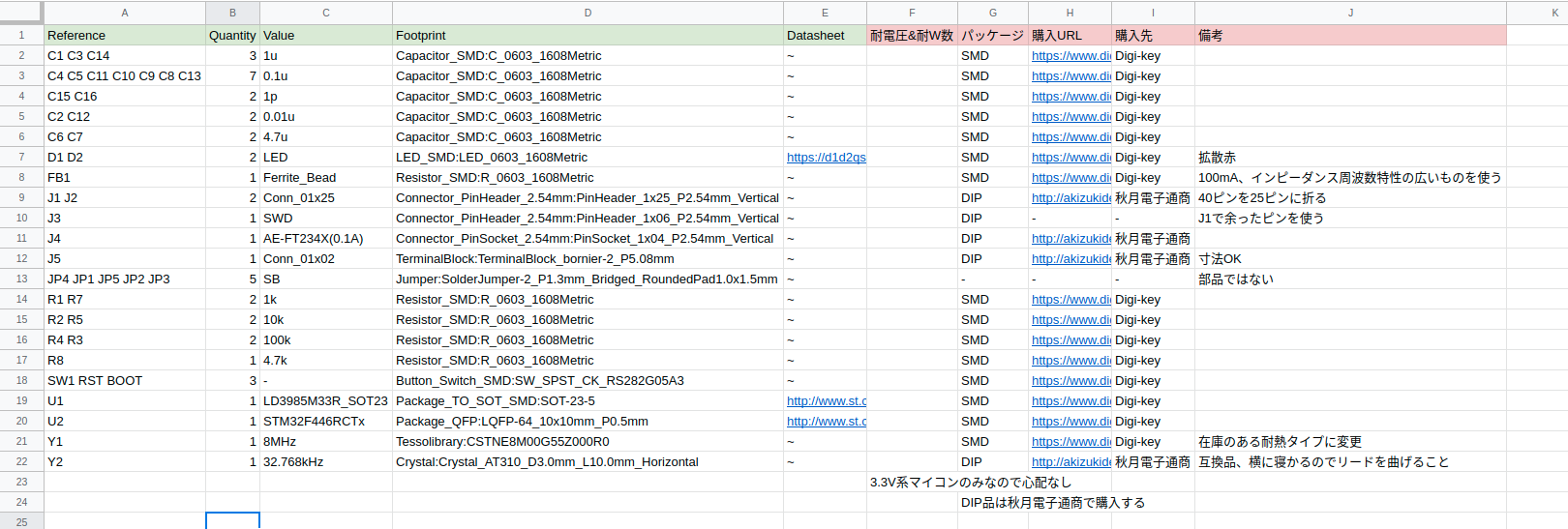
Task: Click the select-all corner box
Action: coord(21,13)
